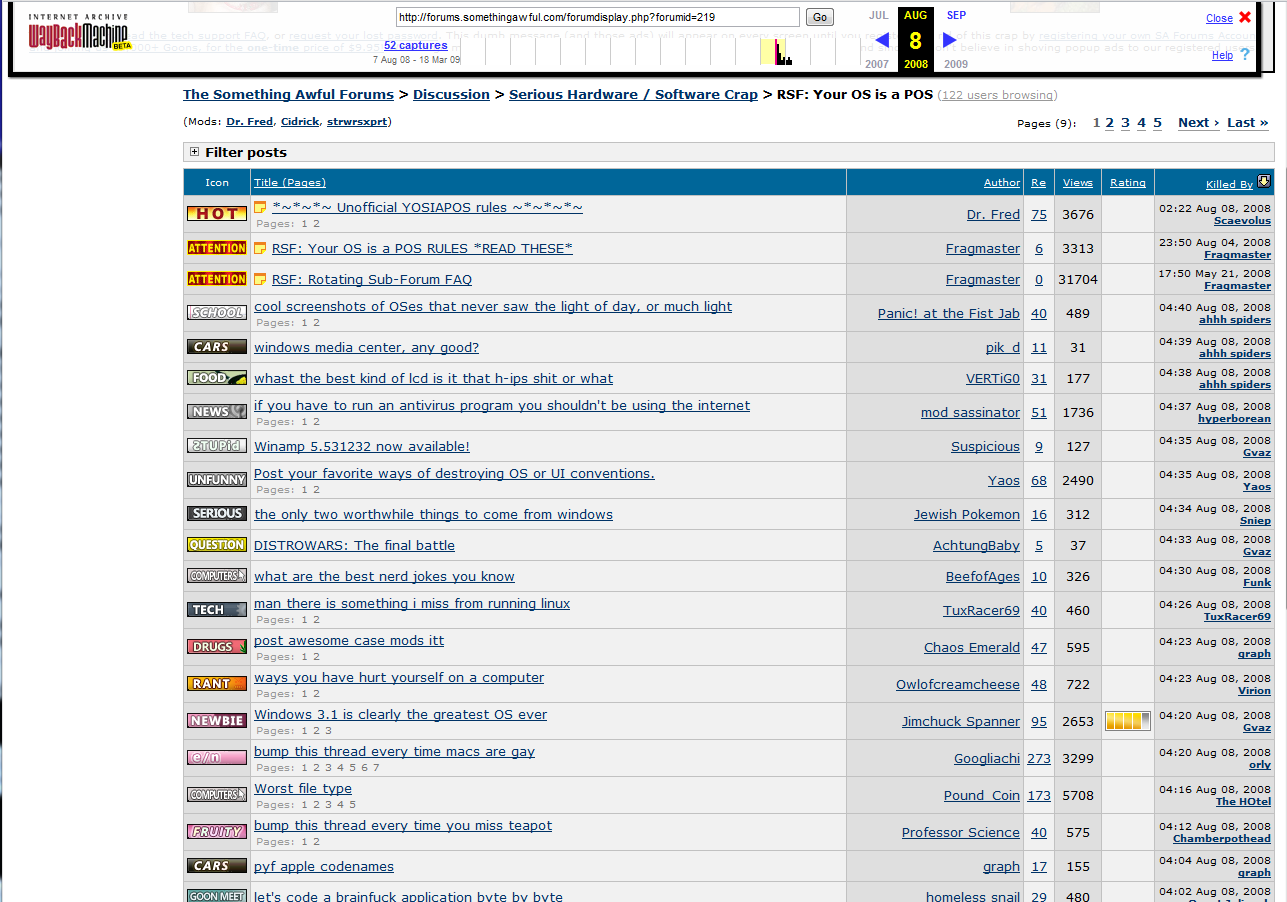Screen dimensions: 1287x902
Task: Open 'DISTROWARS: The final battle' thread
Action: [x=354, y=545]
